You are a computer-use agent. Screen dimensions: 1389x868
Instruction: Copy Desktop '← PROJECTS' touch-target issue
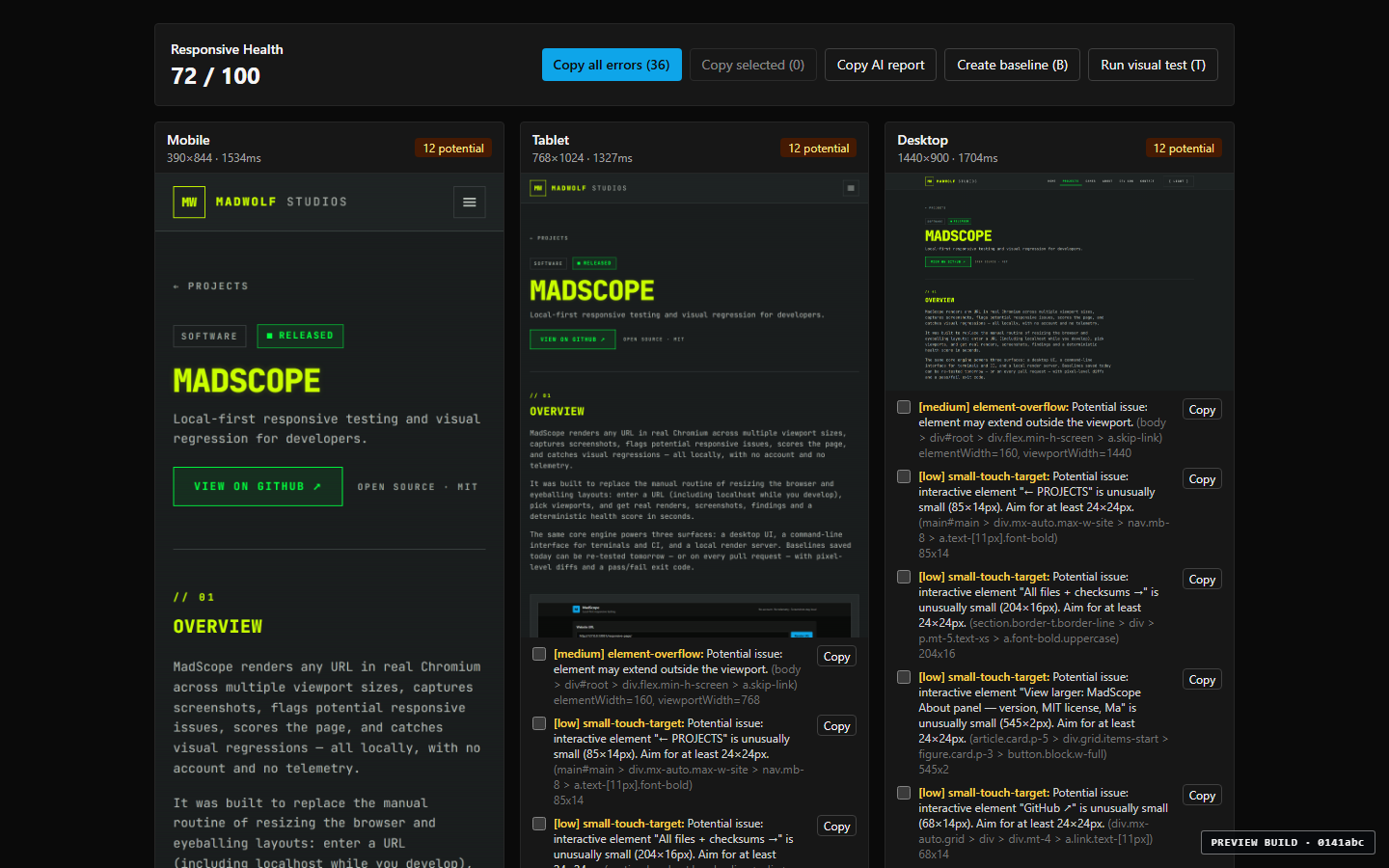(1202, 479)
